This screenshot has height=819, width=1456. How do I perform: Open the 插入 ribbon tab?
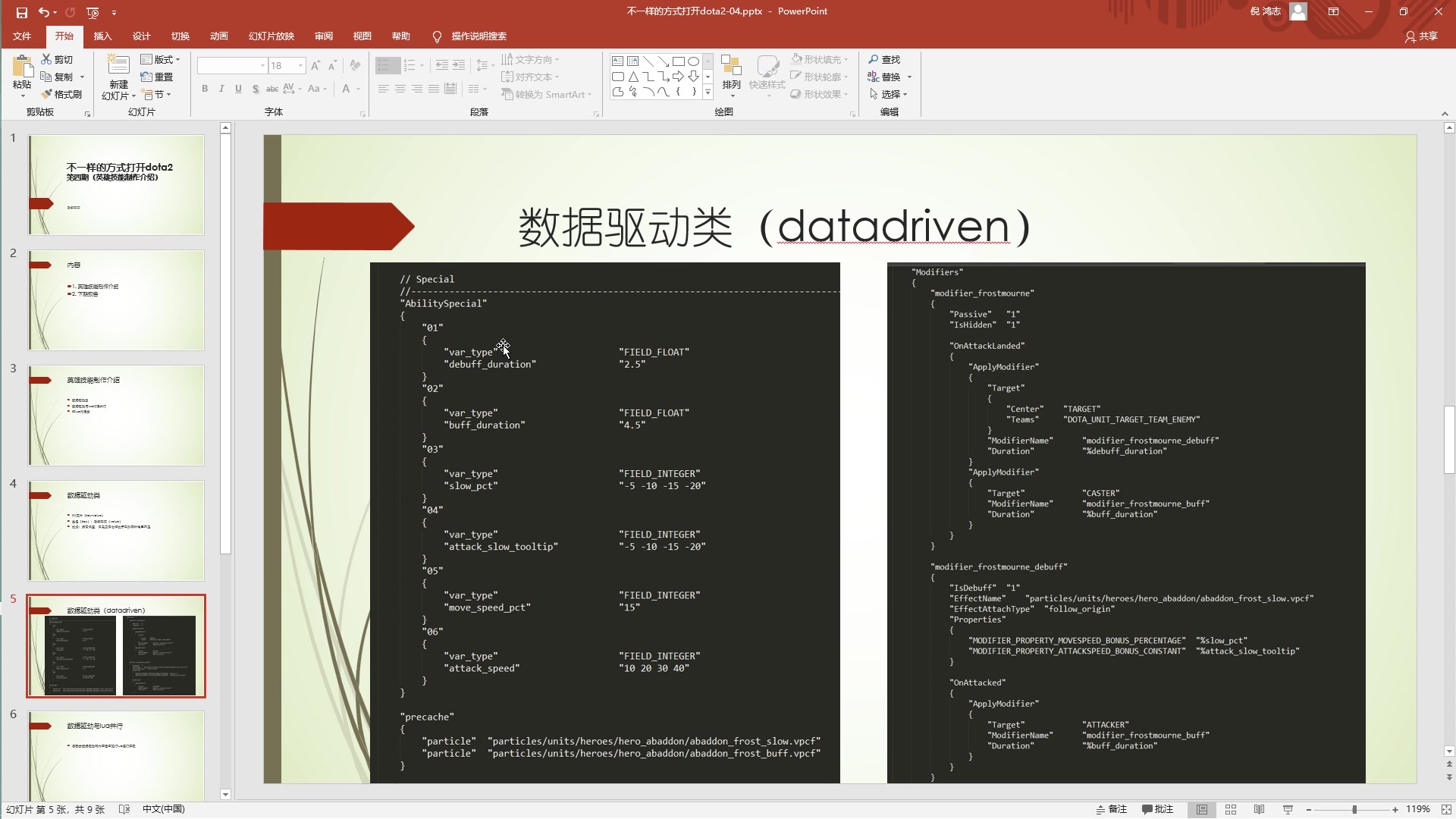point(102,36)
